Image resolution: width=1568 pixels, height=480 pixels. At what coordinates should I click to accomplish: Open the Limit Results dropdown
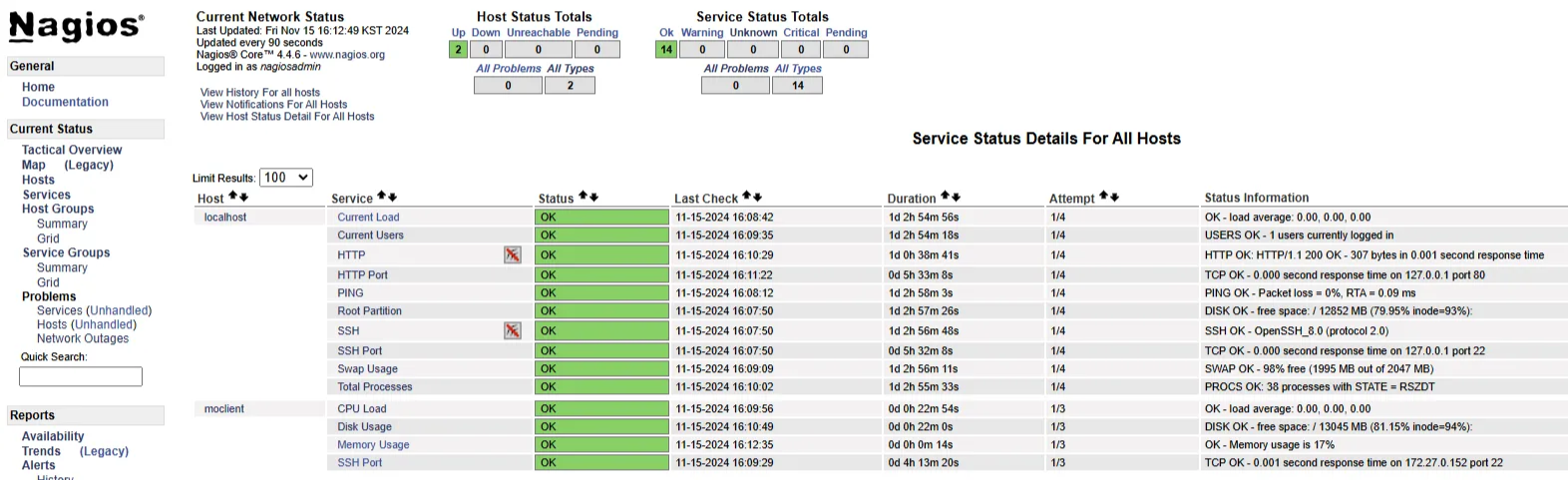(285, 178)
